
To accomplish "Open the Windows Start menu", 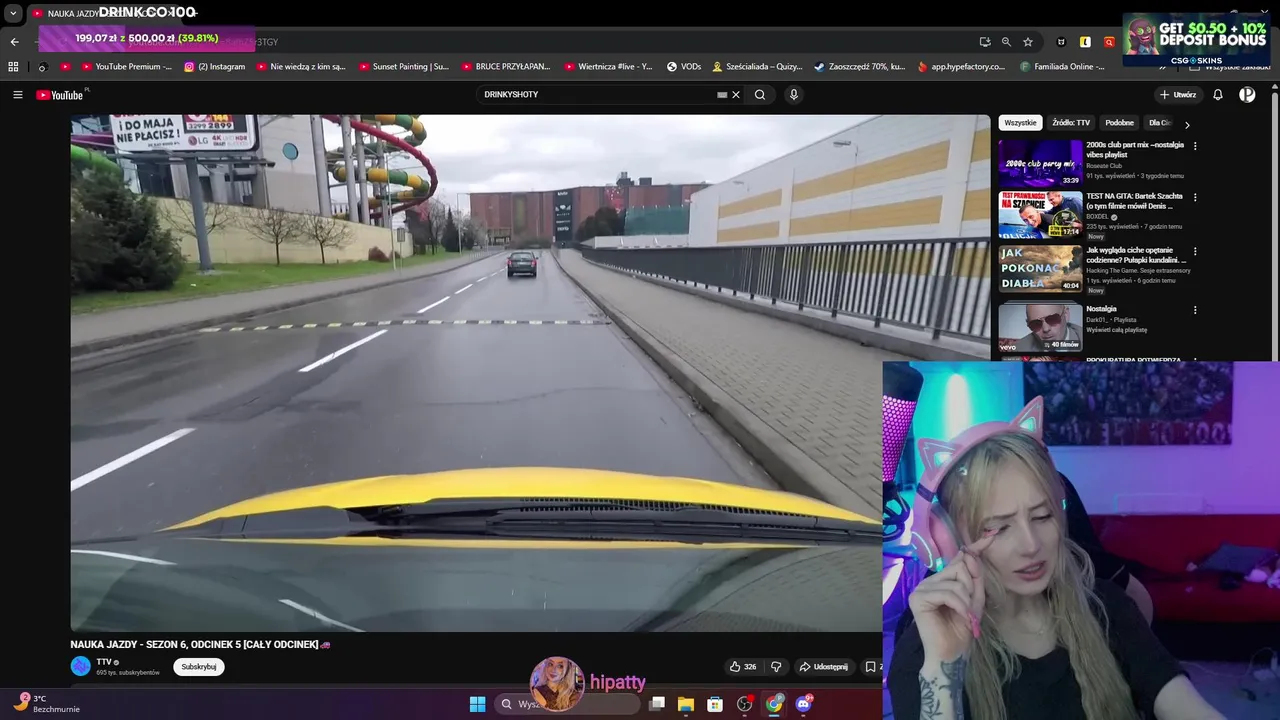I will (477, 704).
